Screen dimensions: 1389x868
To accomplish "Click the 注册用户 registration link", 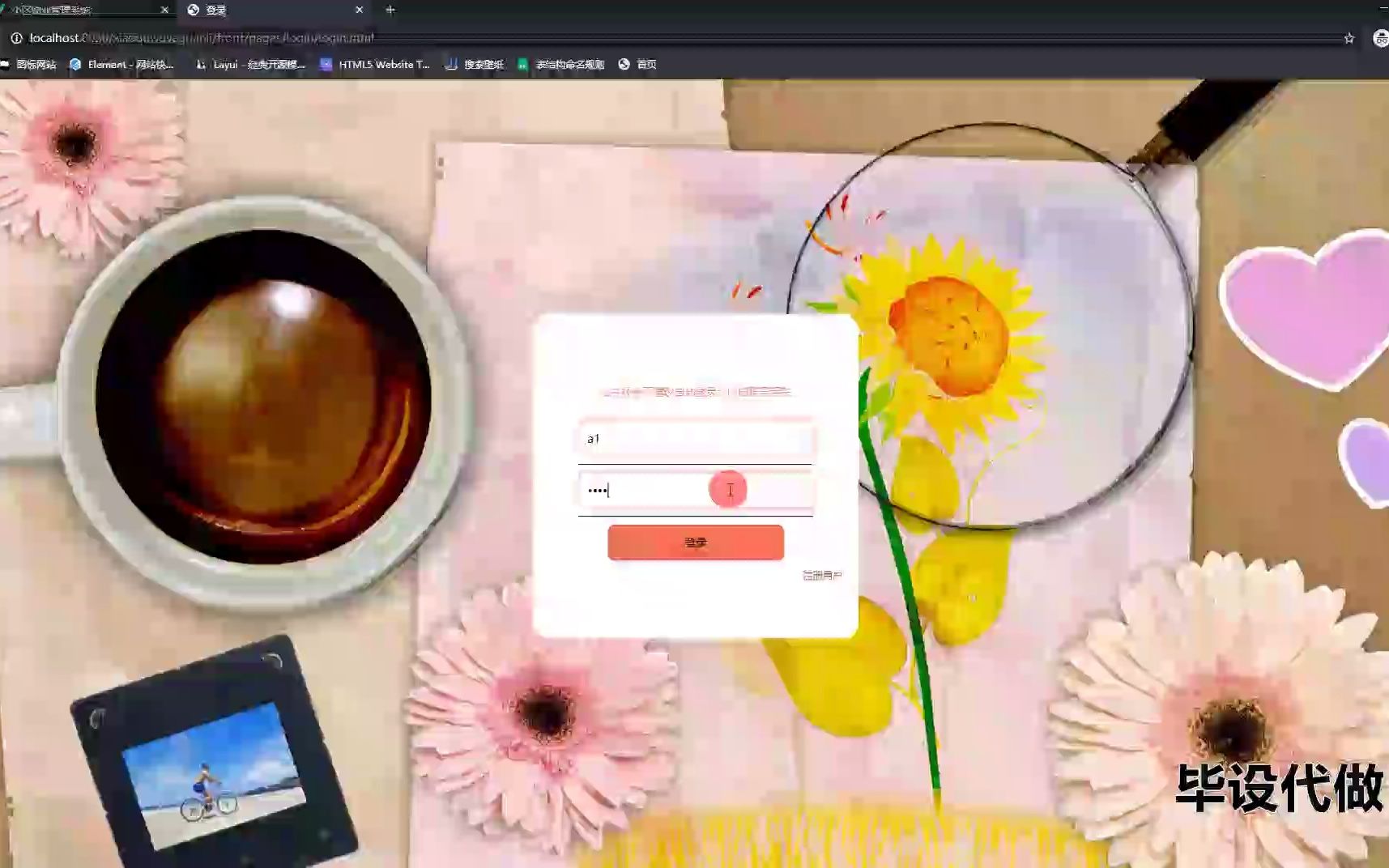I will (x=822, y=574).
